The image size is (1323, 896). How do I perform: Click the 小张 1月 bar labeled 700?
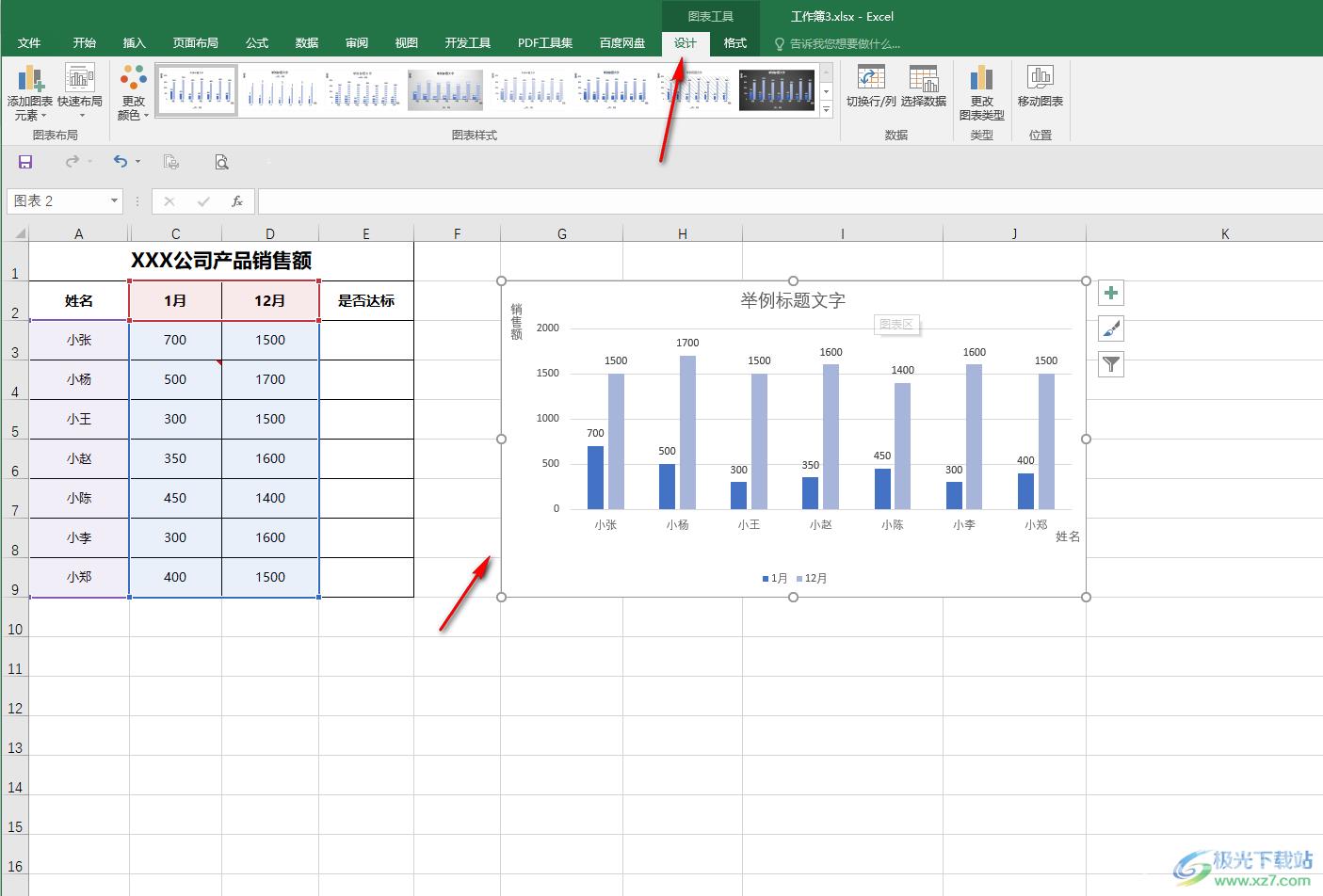pos(595,477)
